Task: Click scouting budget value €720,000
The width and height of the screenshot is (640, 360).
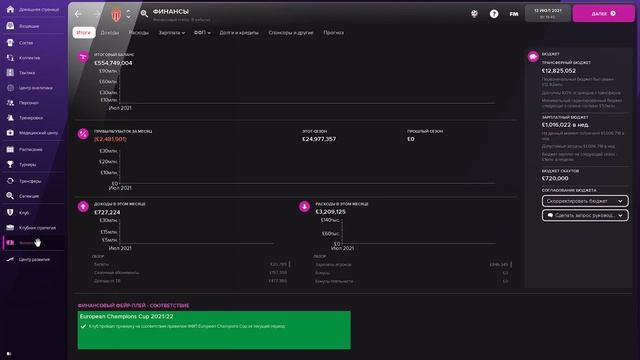Action: [555, 178]
